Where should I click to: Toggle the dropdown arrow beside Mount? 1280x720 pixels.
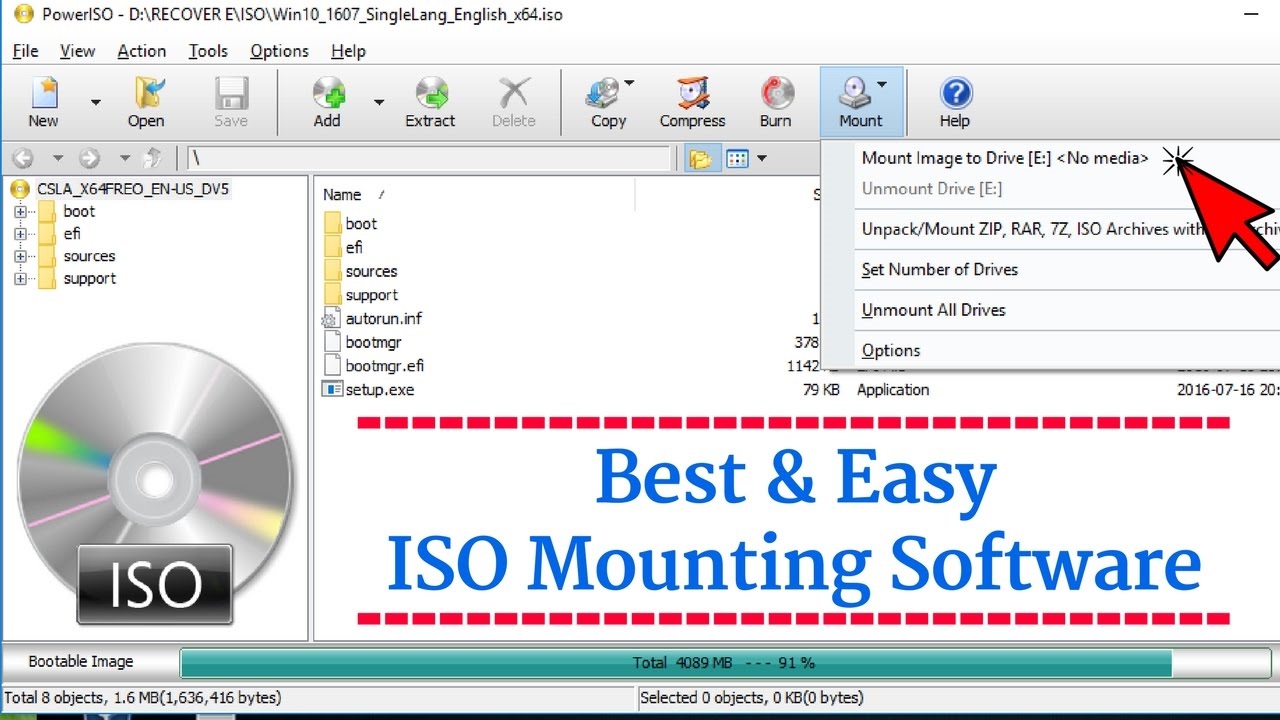point(882,85)
